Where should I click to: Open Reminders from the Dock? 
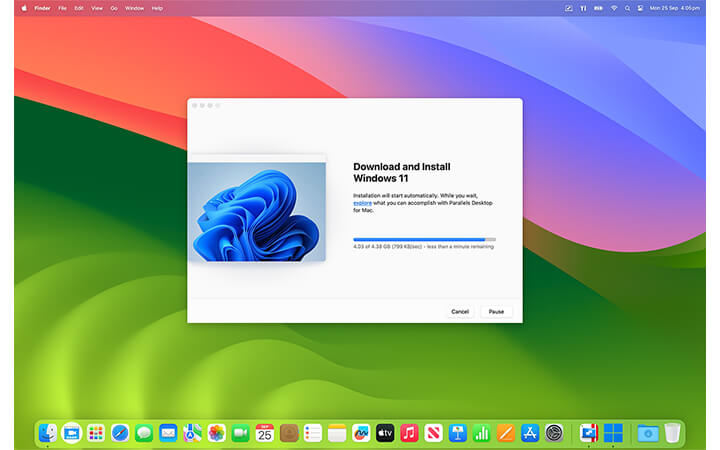pyautogui.click(x=313, y=433)
